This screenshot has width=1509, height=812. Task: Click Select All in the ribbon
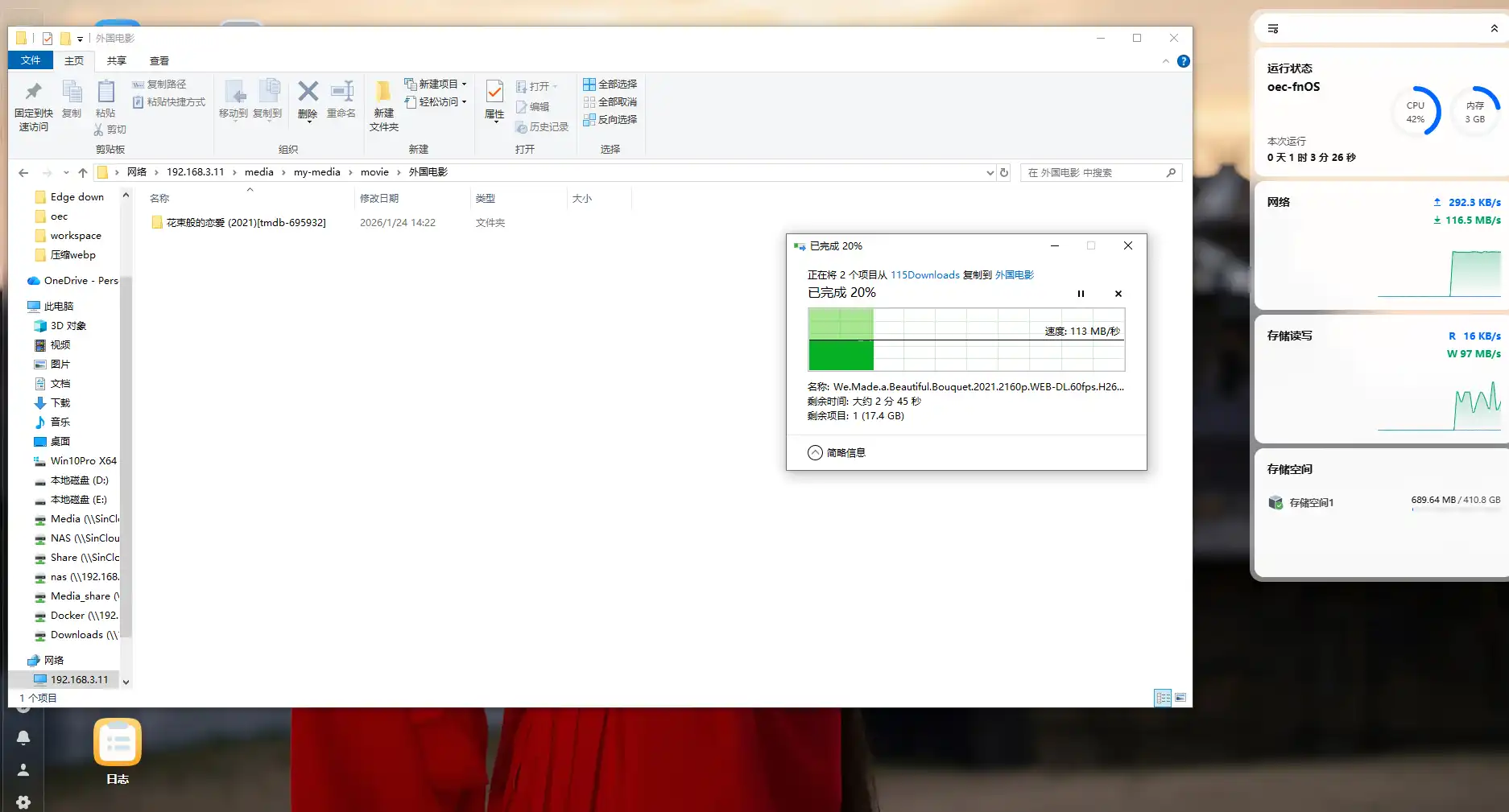[610, 84]
